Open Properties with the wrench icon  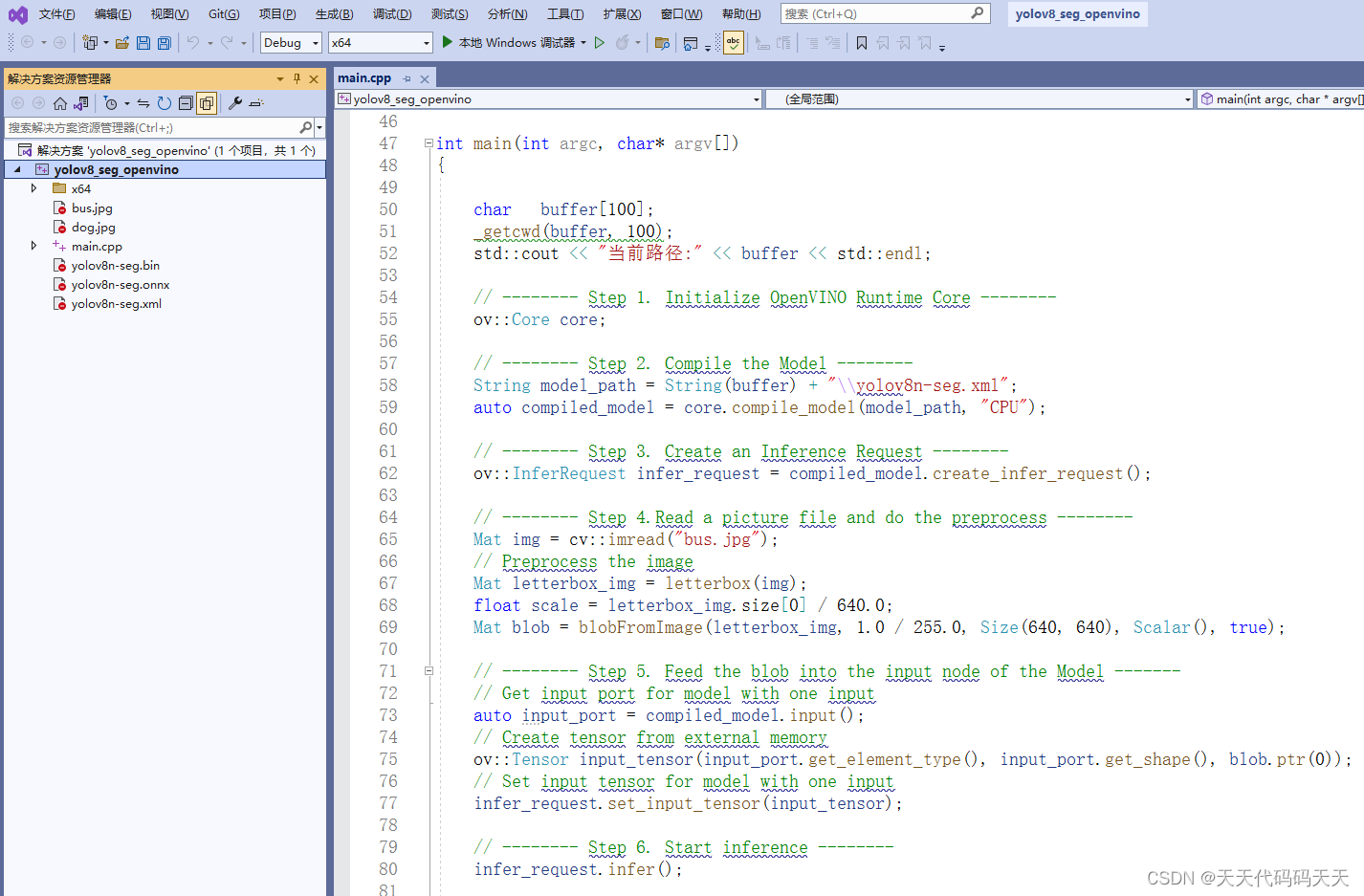[234, 103]
